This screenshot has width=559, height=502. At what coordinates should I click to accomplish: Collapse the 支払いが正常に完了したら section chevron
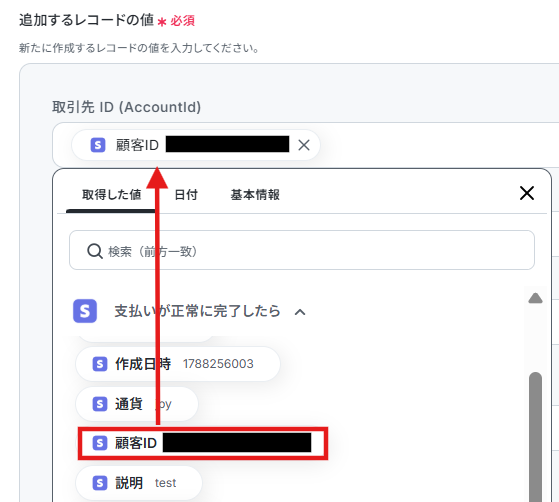(x=300, y=312)
